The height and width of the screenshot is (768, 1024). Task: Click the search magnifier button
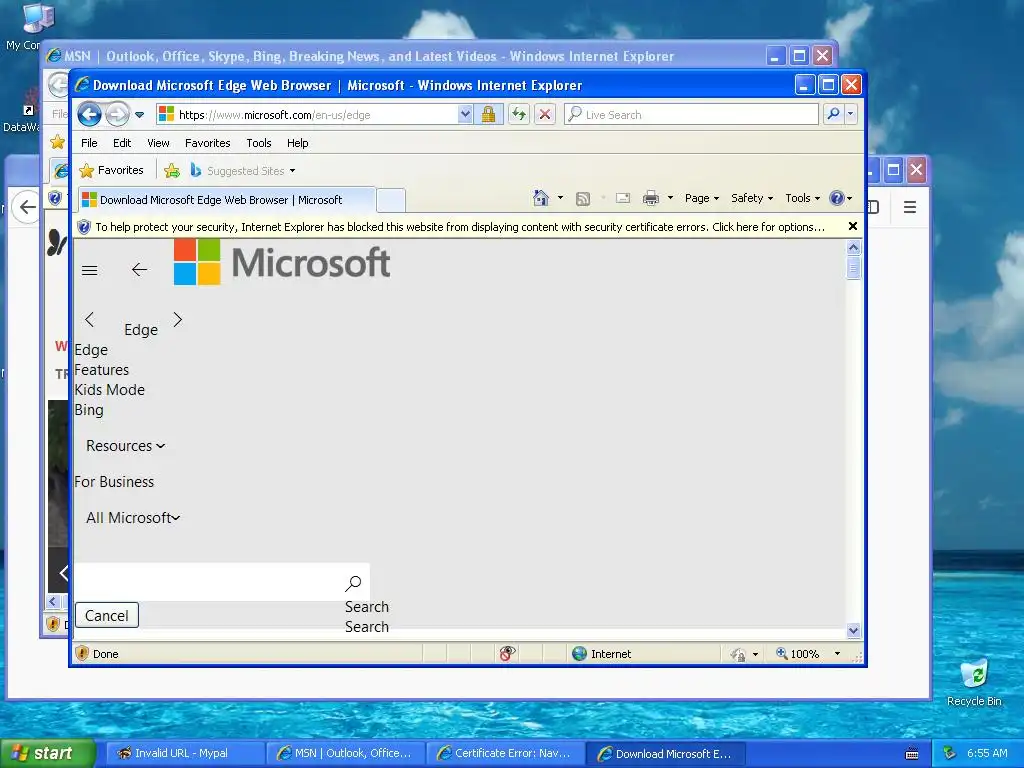[833, 114]
